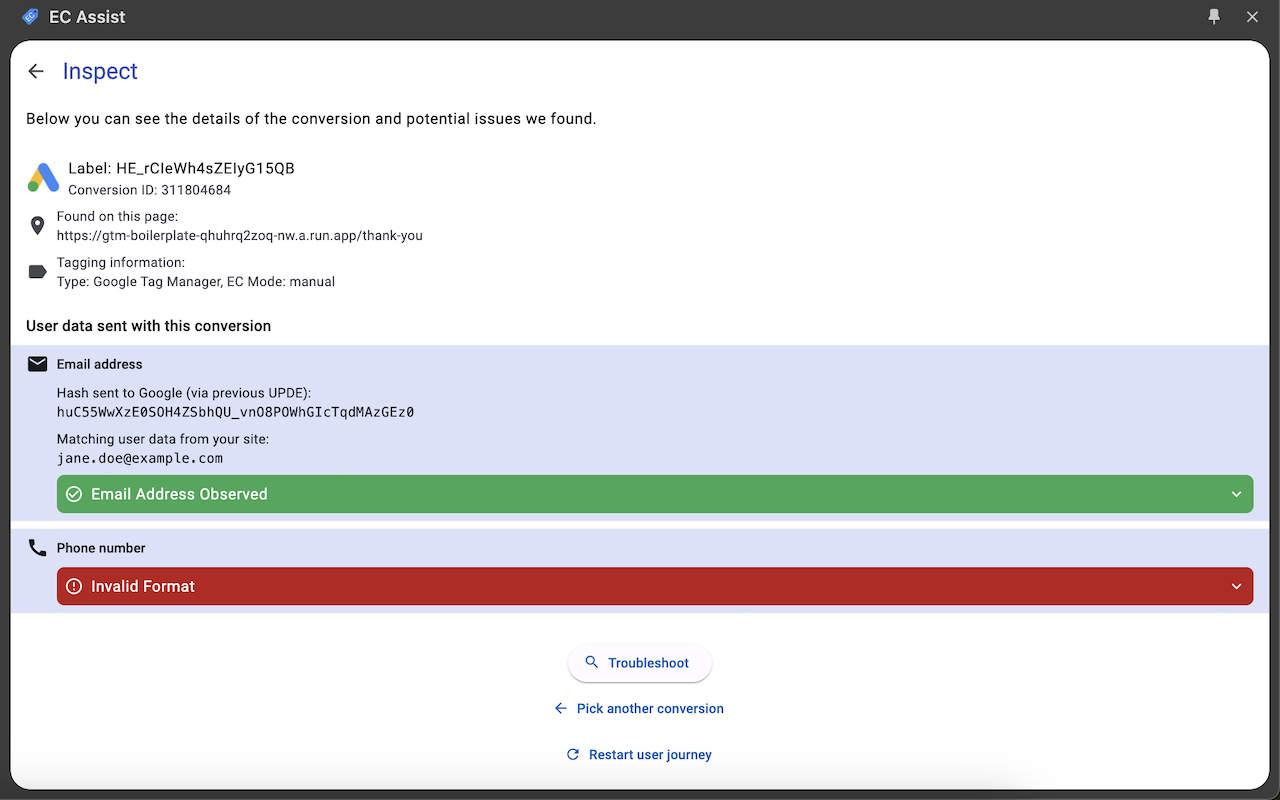Click the pin icon in the title bar
This screenshot has width=1280, height=800.
[x=1213, y=16]
